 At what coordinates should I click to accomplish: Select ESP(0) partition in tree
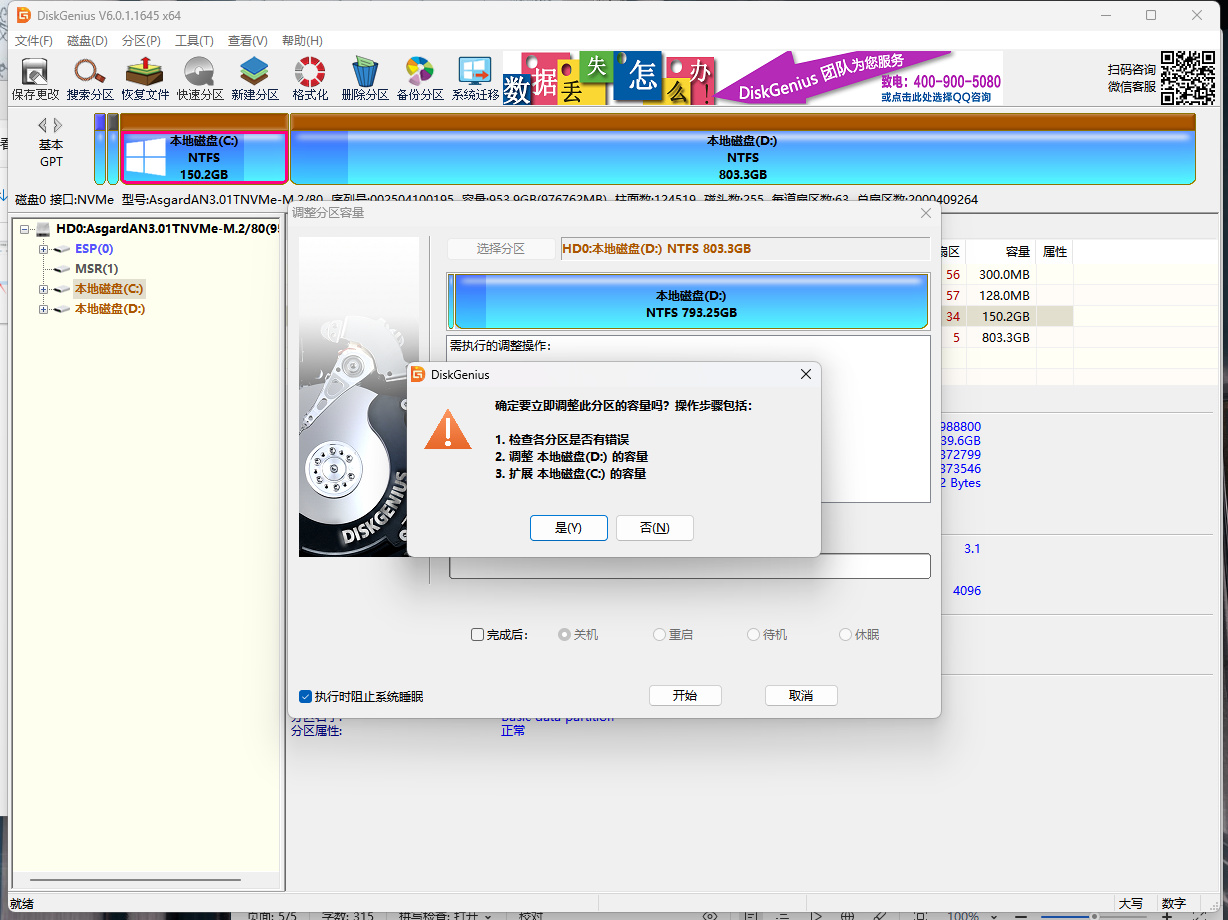point(94,249)
